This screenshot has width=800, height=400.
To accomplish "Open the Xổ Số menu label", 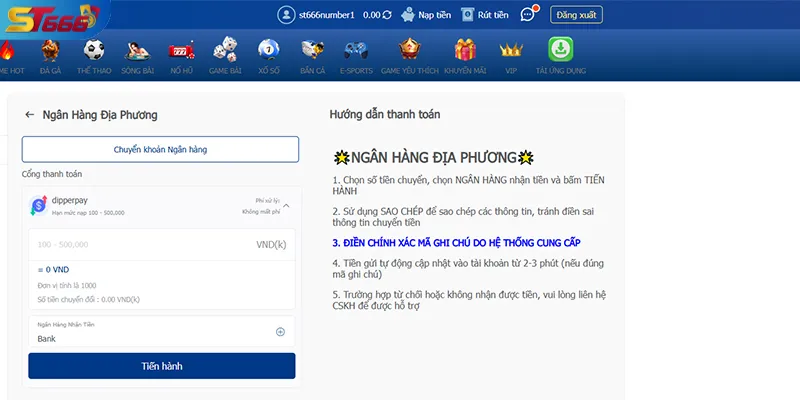I will (268, 71).
